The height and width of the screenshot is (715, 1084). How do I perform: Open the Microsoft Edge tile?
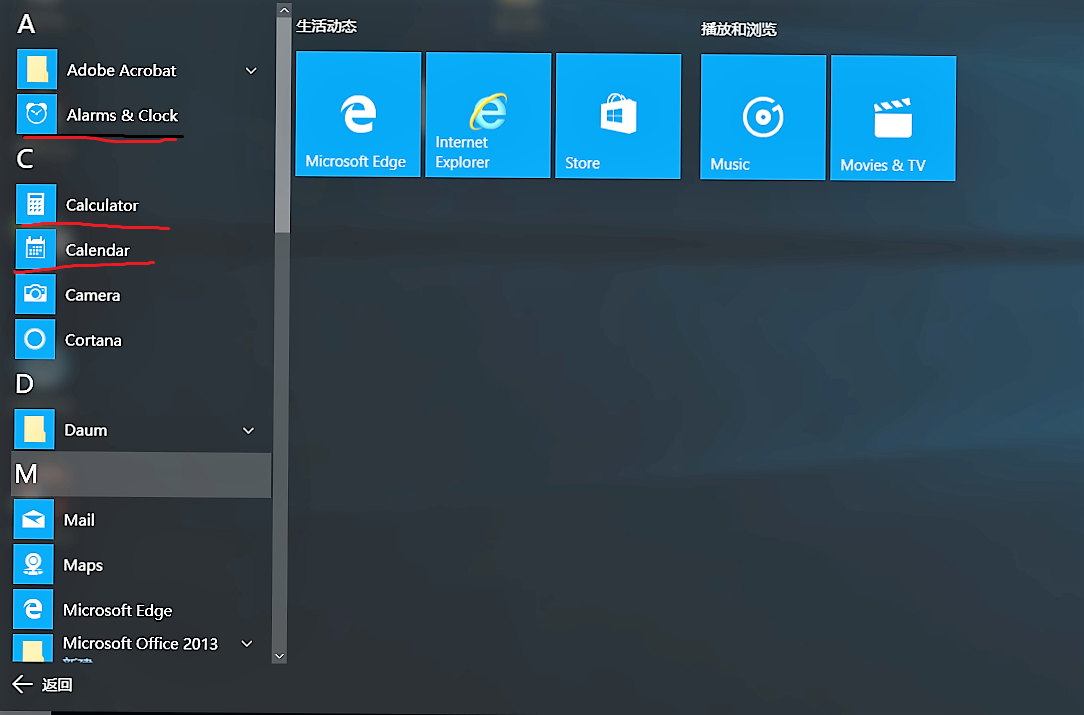[358, 114]
